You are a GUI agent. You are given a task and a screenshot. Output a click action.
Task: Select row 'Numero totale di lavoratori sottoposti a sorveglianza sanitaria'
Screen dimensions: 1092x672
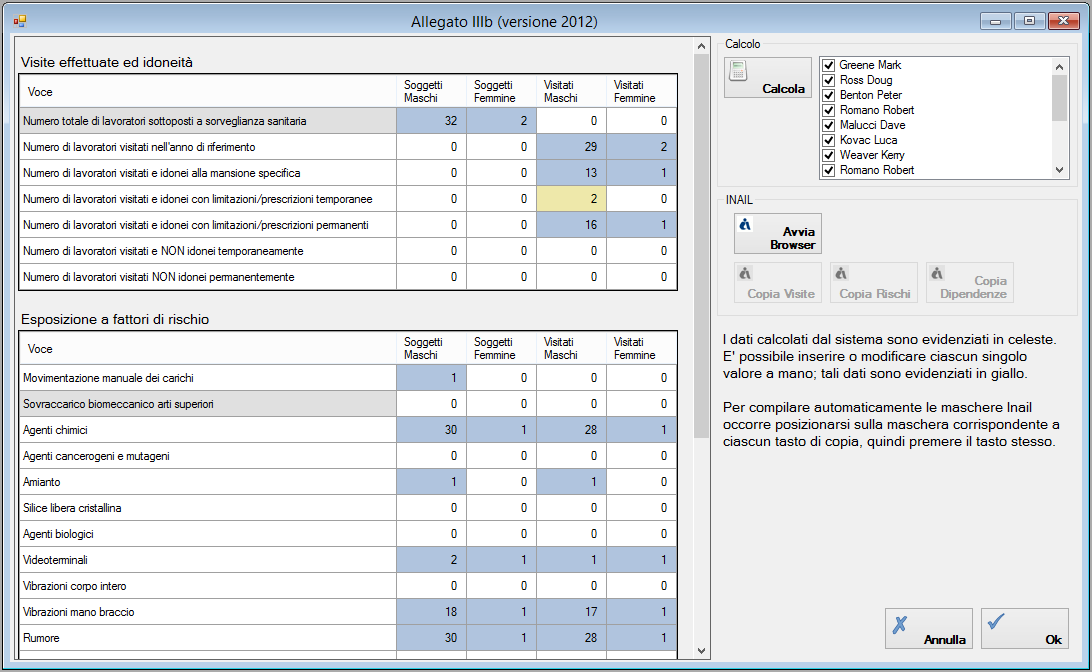point(348,121)
